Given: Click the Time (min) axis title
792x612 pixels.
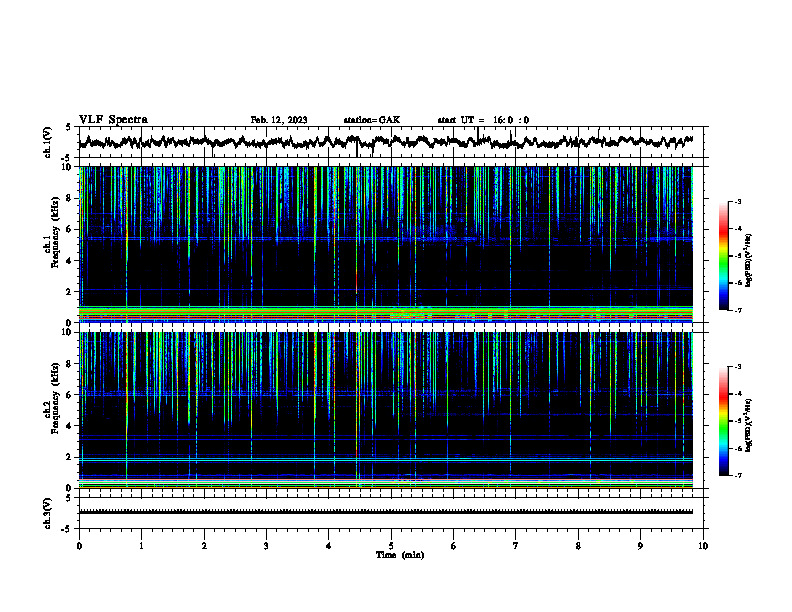Looking at the screenshot, I should click(x=400, y=555).
